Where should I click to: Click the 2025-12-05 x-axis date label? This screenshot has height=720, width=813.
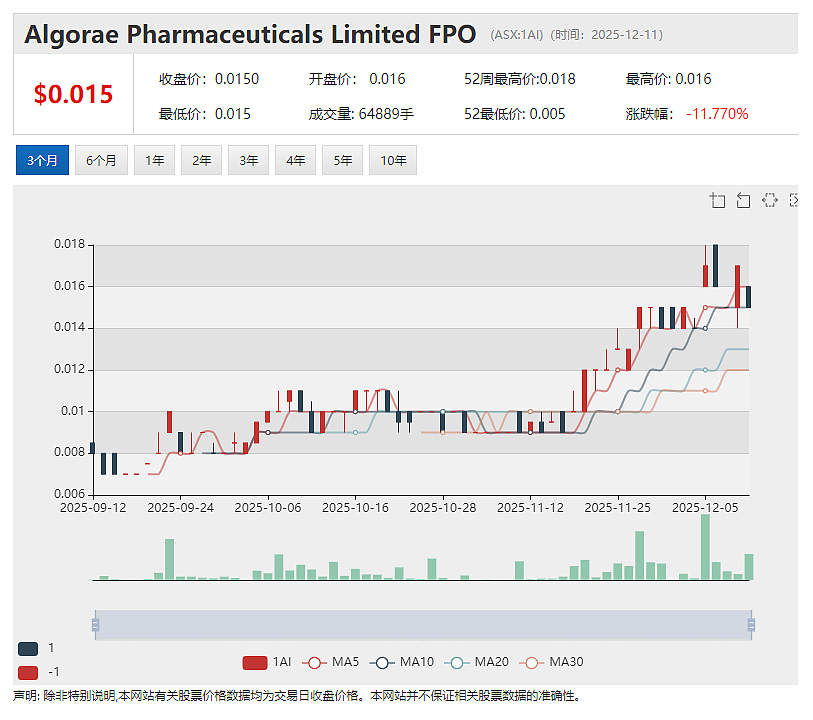click(705, 508)
